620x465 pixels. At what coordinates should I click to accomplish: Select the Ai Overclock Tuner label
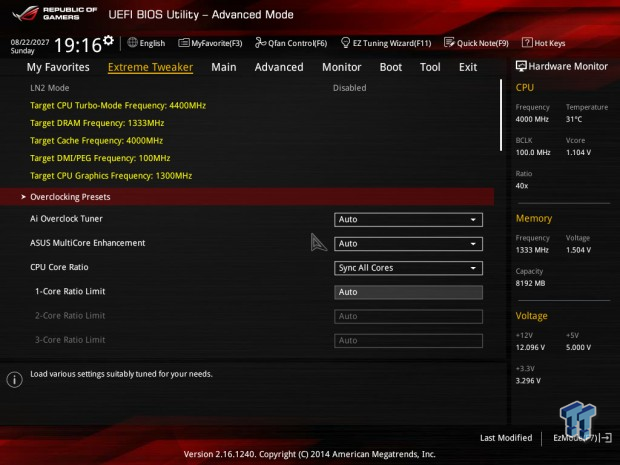click(x=66, y=219)
